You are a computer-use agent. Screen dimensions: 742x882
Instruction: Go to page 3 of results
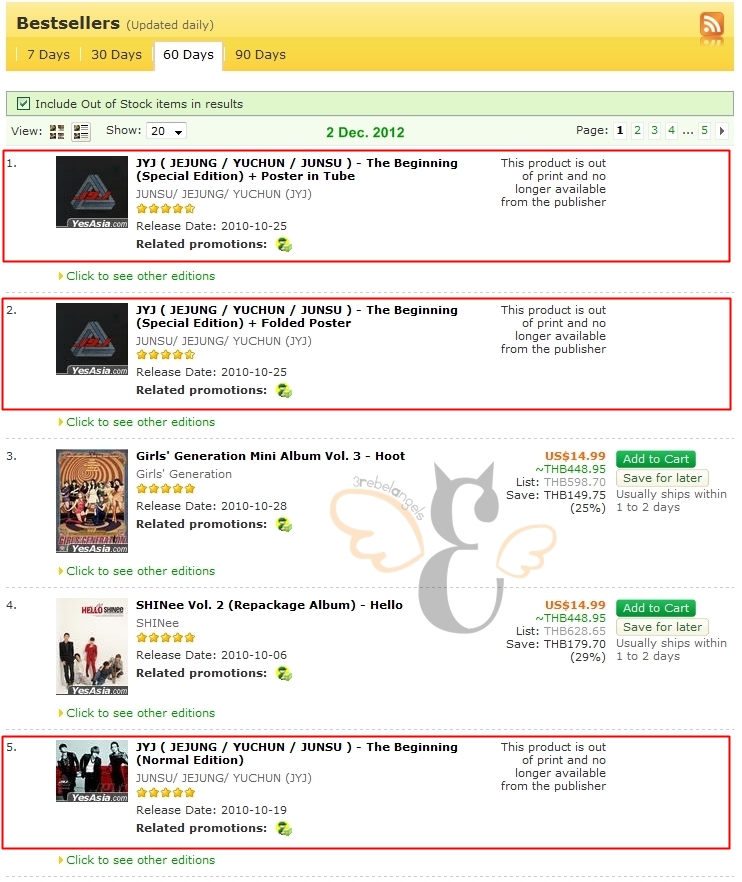coord(654,131)
